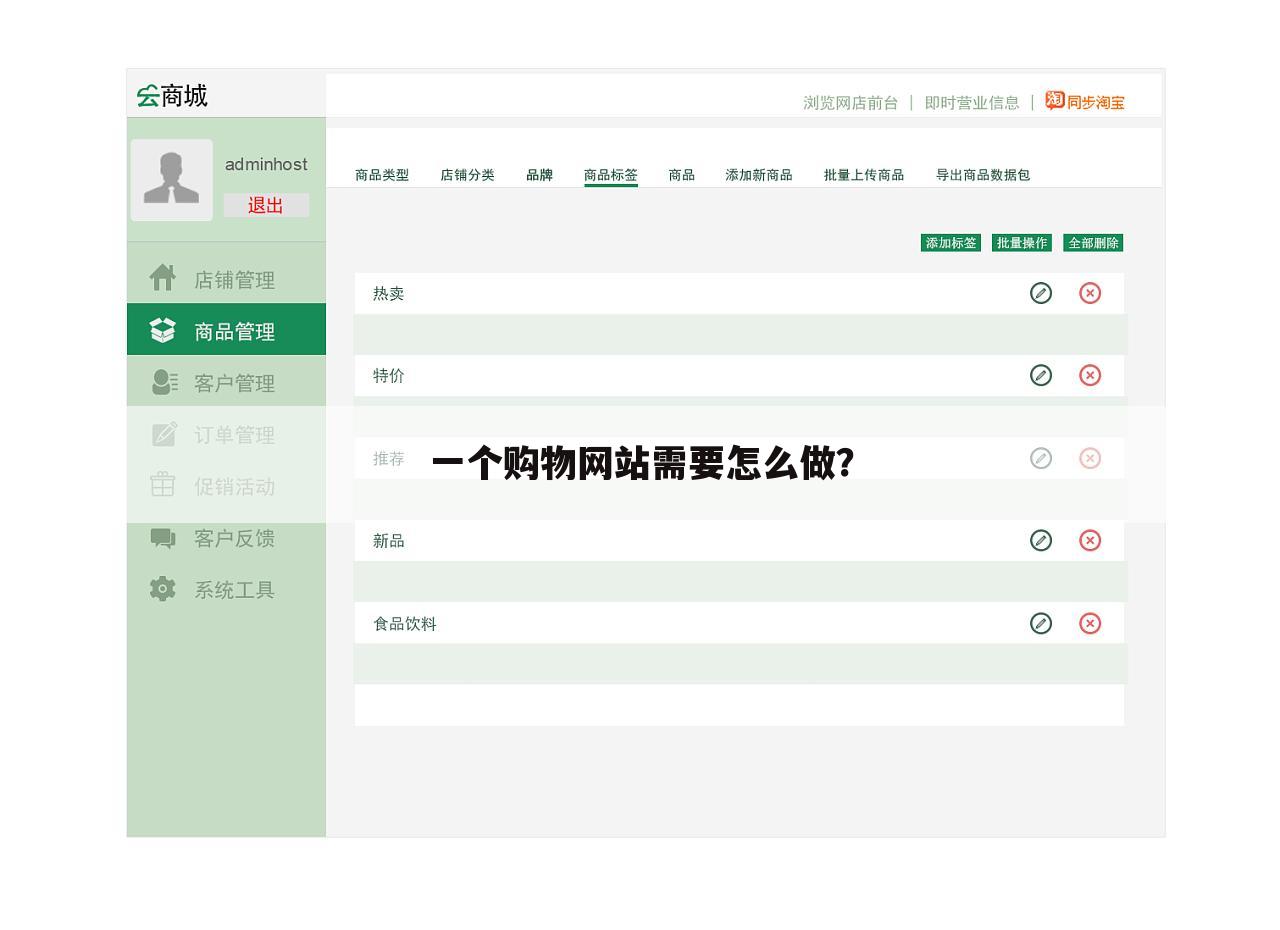
Task: Select the 客户管理 people icon
Action: point(163,382)
